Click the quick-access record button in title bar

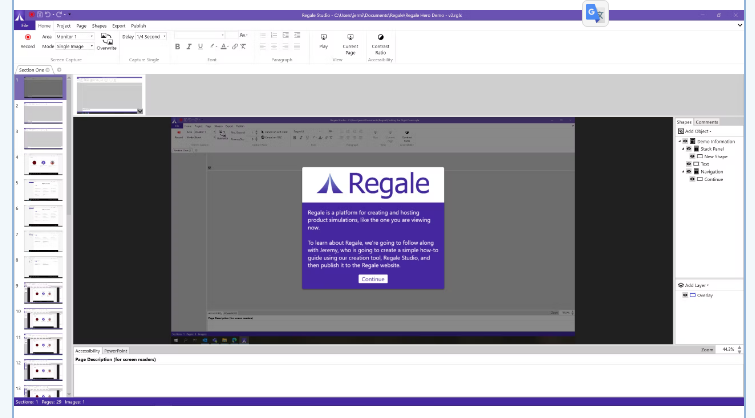pos(31,15)
